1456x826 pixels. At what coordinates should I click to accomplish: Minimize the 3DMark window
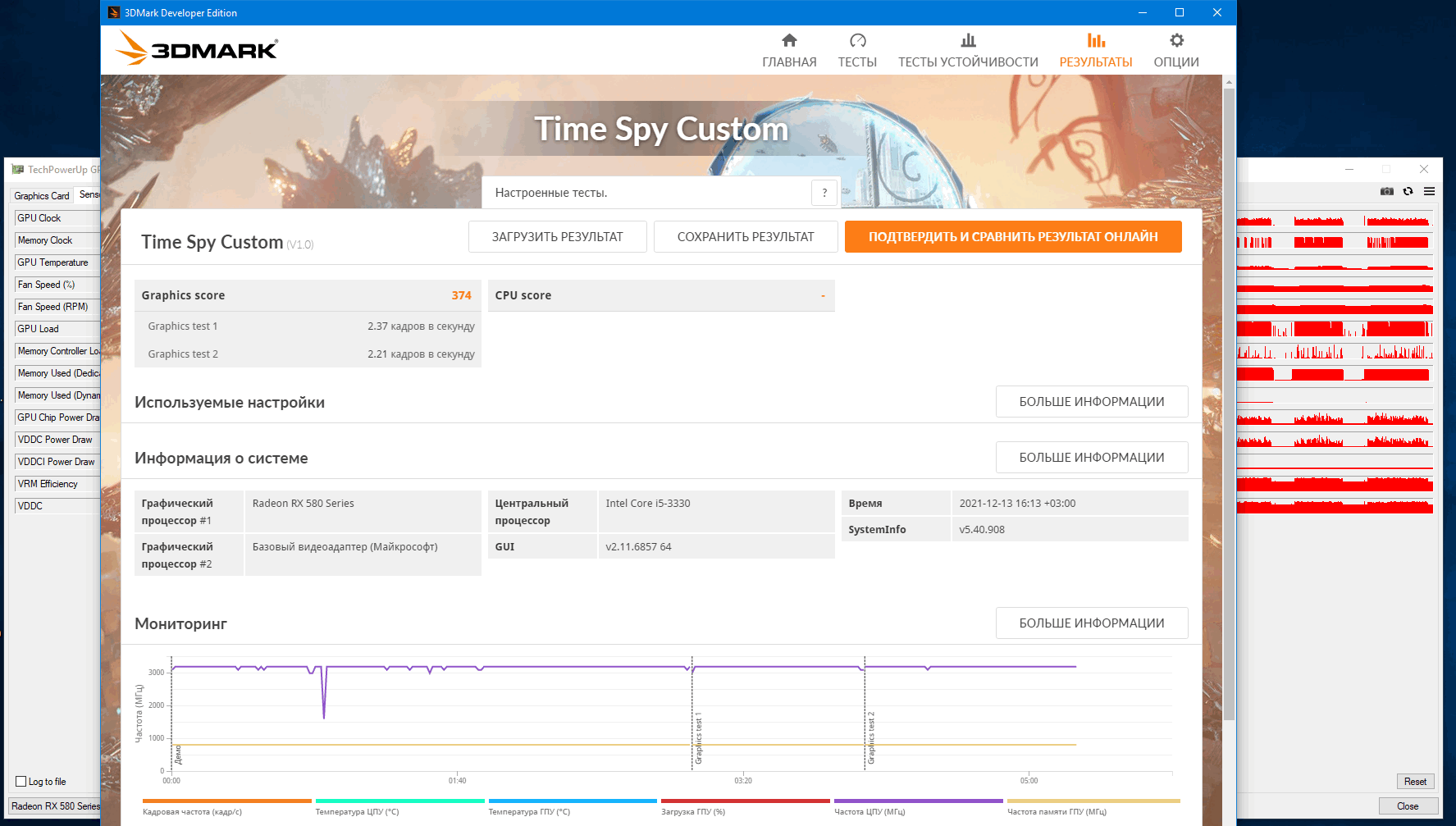click(x=1143, y=12)
